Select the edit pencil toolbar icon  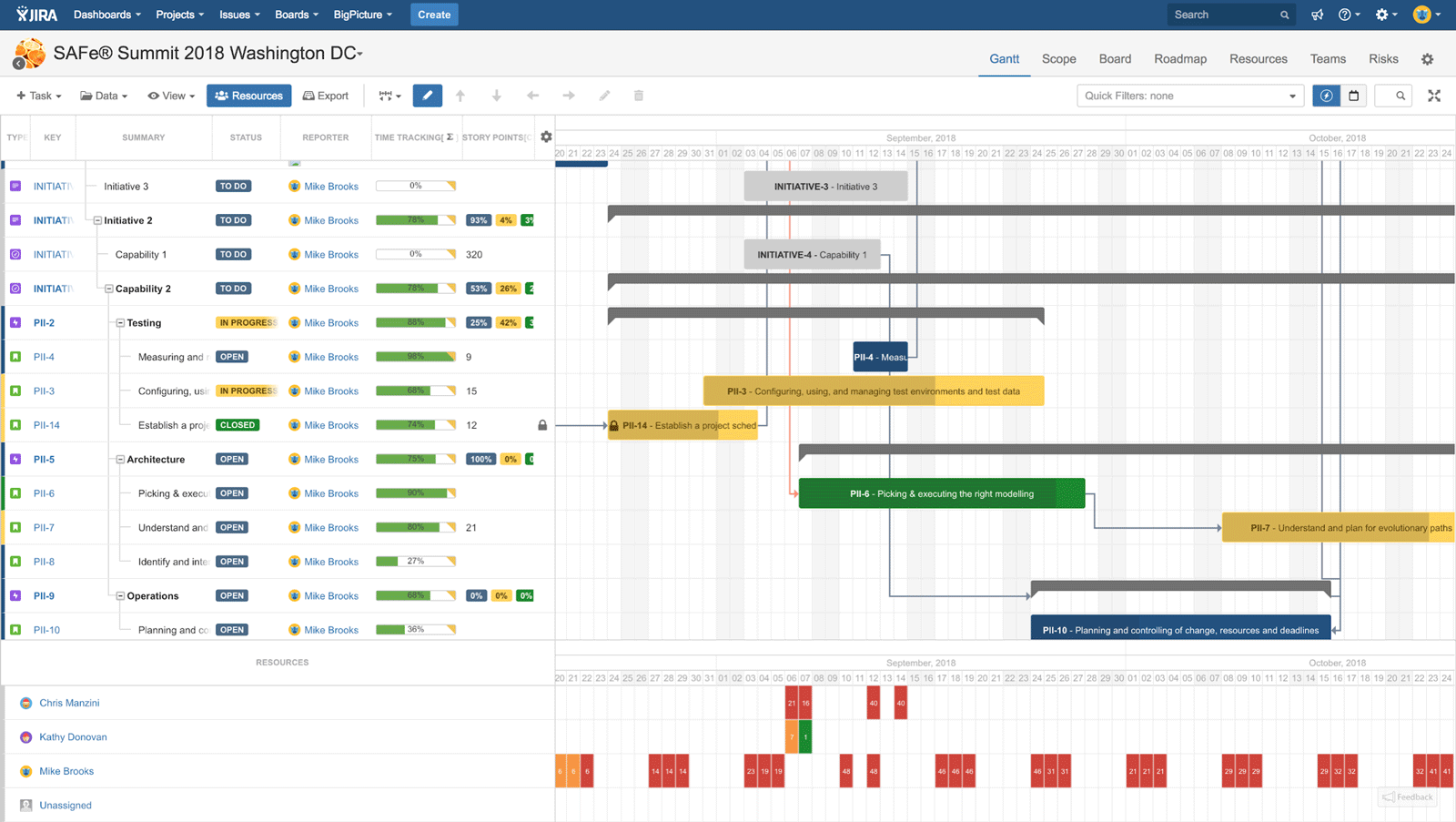point(604,95)
